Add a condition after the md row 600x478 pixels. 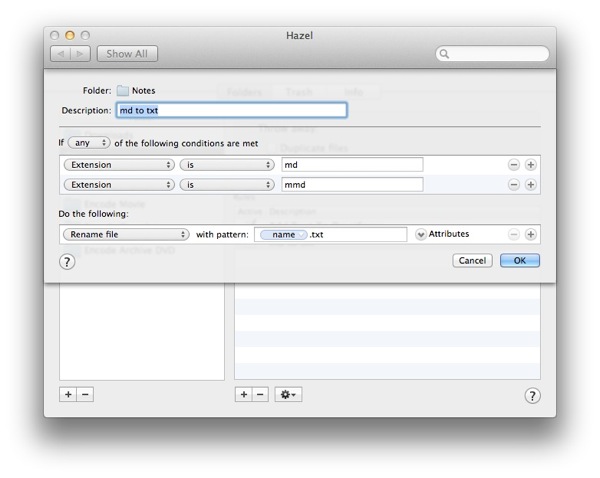click(530, 165)
